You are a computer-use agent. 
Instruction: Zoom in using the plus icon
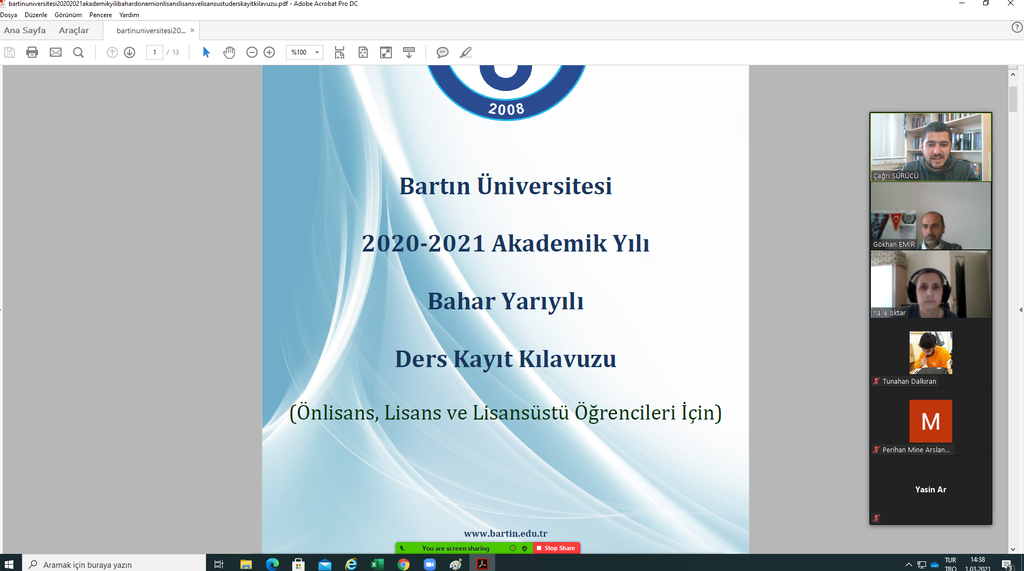pyautogui.click(x=269, y=52)
